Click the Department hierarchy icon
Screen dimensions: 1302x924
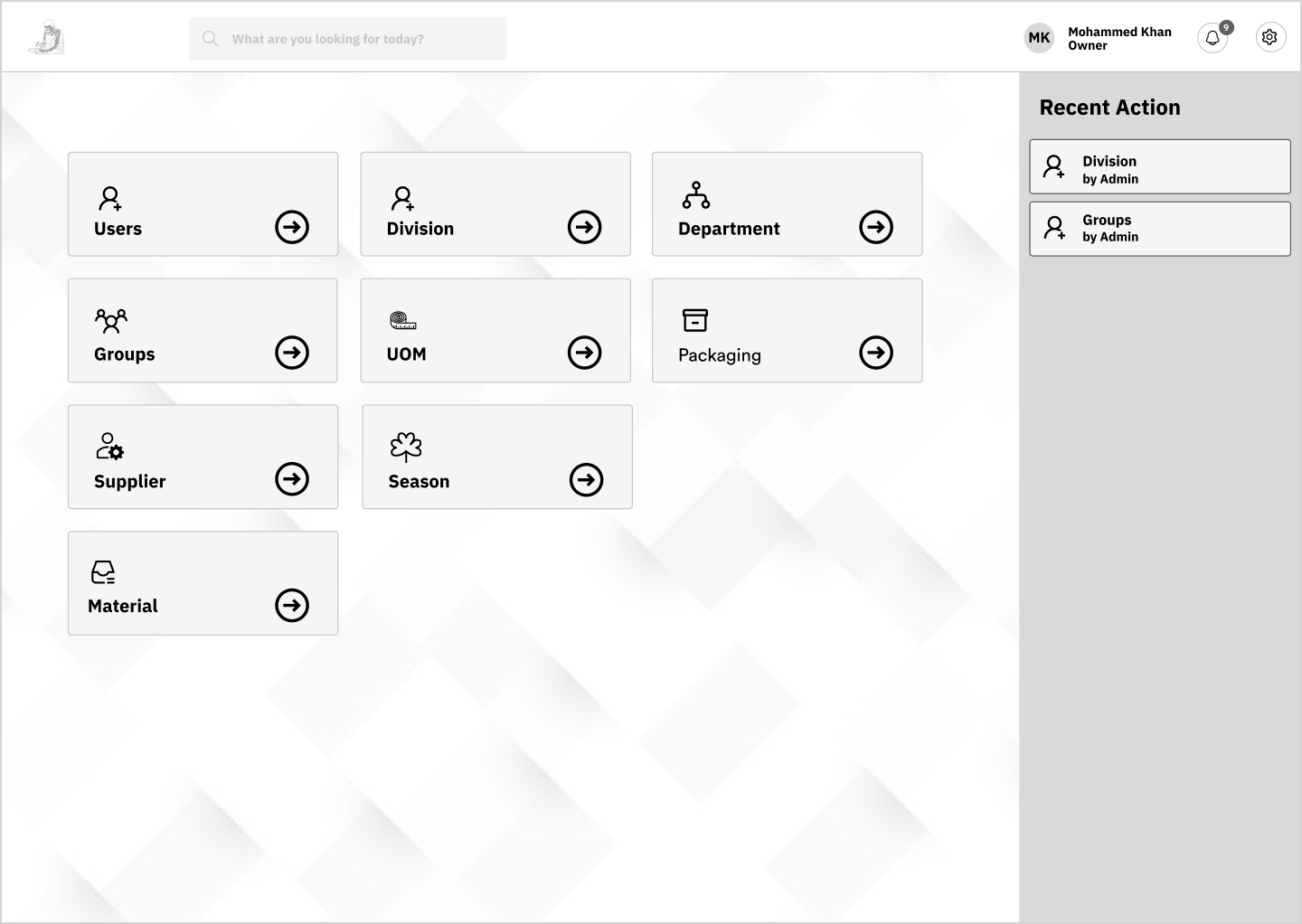(x=696, y=195)
